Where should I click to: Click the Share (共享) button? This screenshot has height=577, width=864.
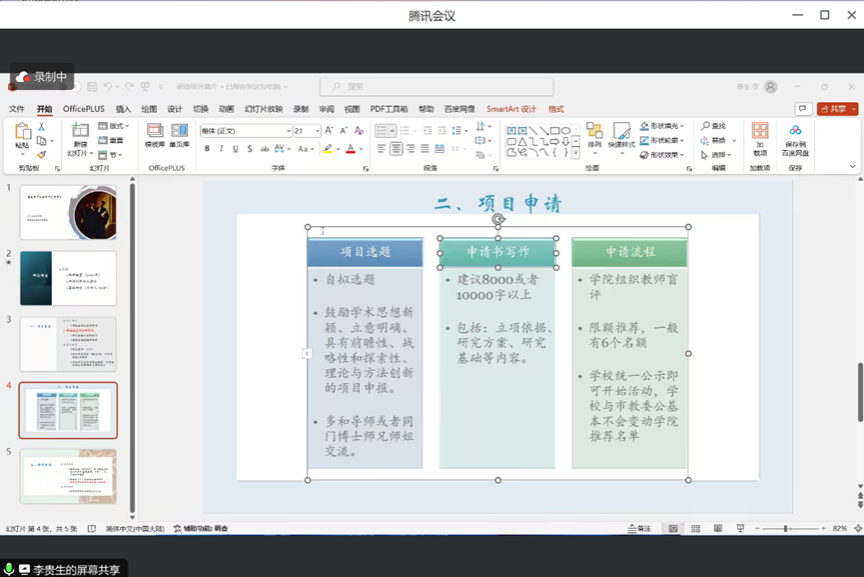point(837,109)
